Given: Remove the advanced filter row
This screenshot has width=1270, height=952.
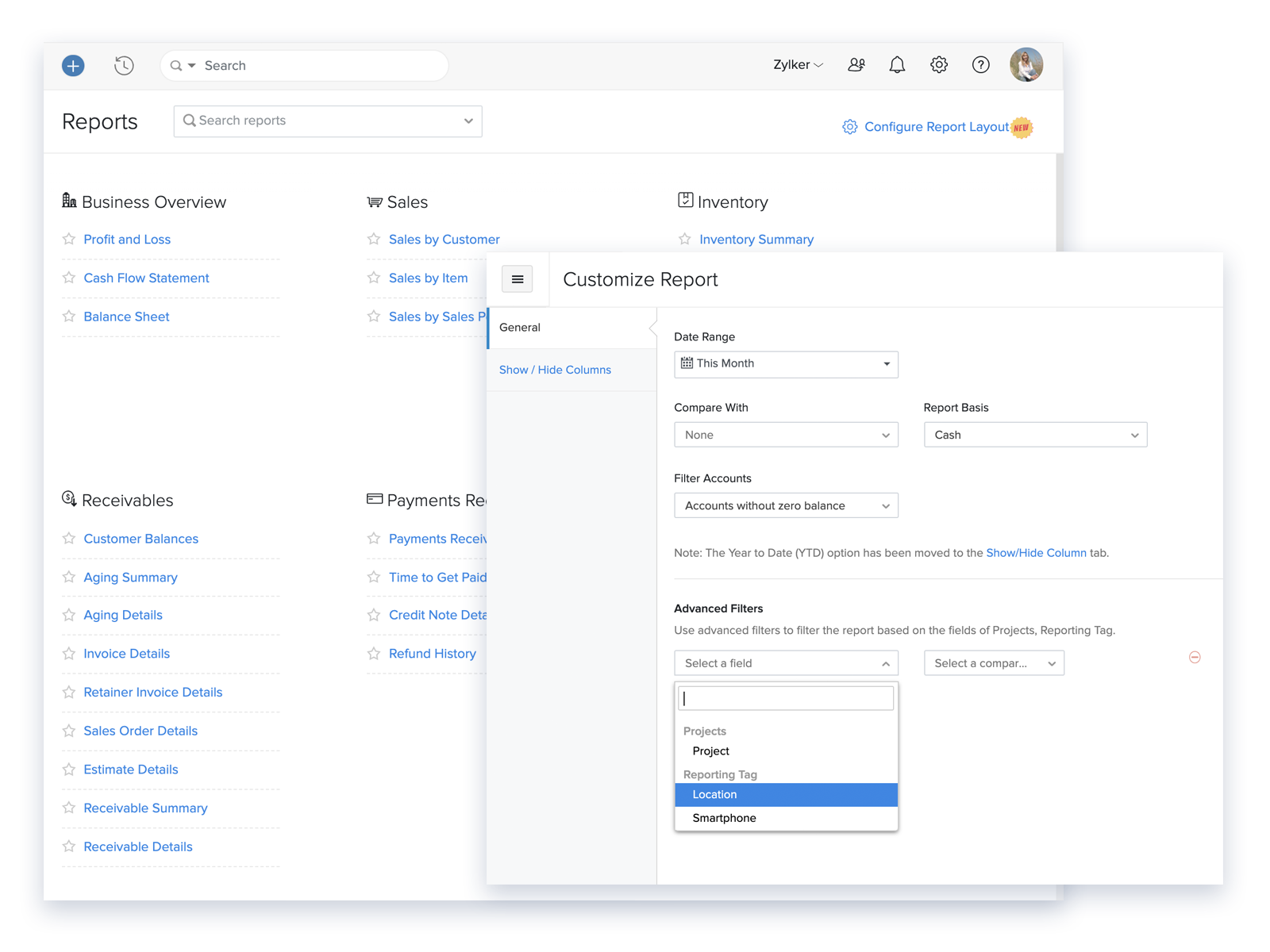Looking at the screenshot, I should tap(1195, 658).
